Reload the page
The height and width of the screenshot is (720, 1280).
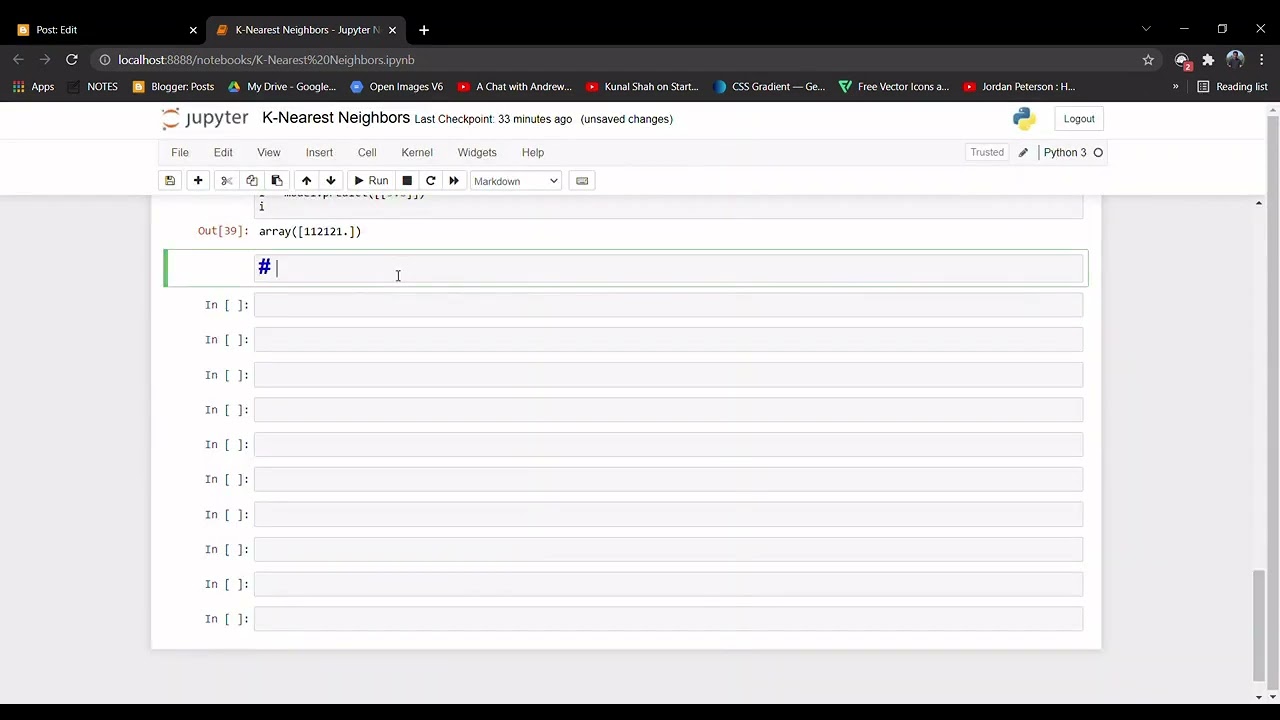coord(72,60)
